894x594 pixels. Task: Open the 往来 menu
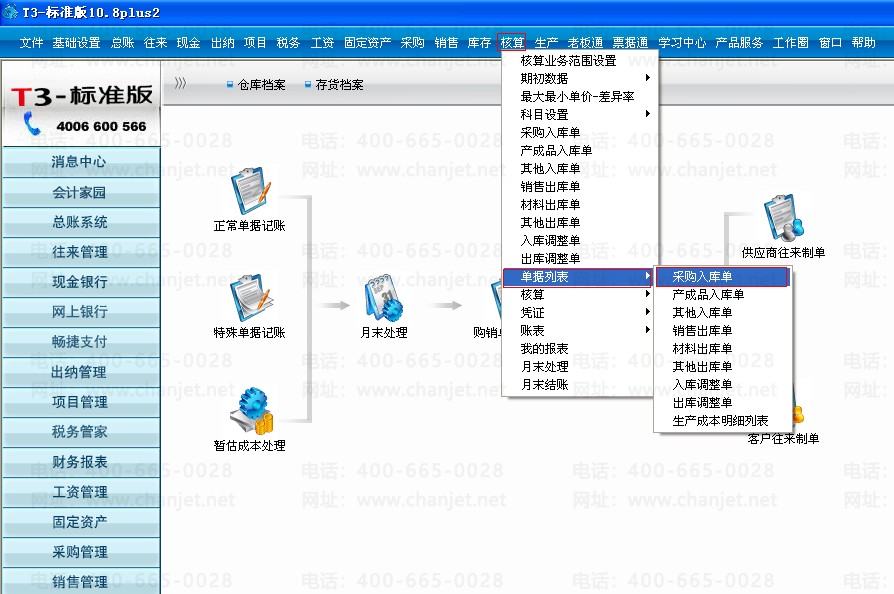coord(155,43)
